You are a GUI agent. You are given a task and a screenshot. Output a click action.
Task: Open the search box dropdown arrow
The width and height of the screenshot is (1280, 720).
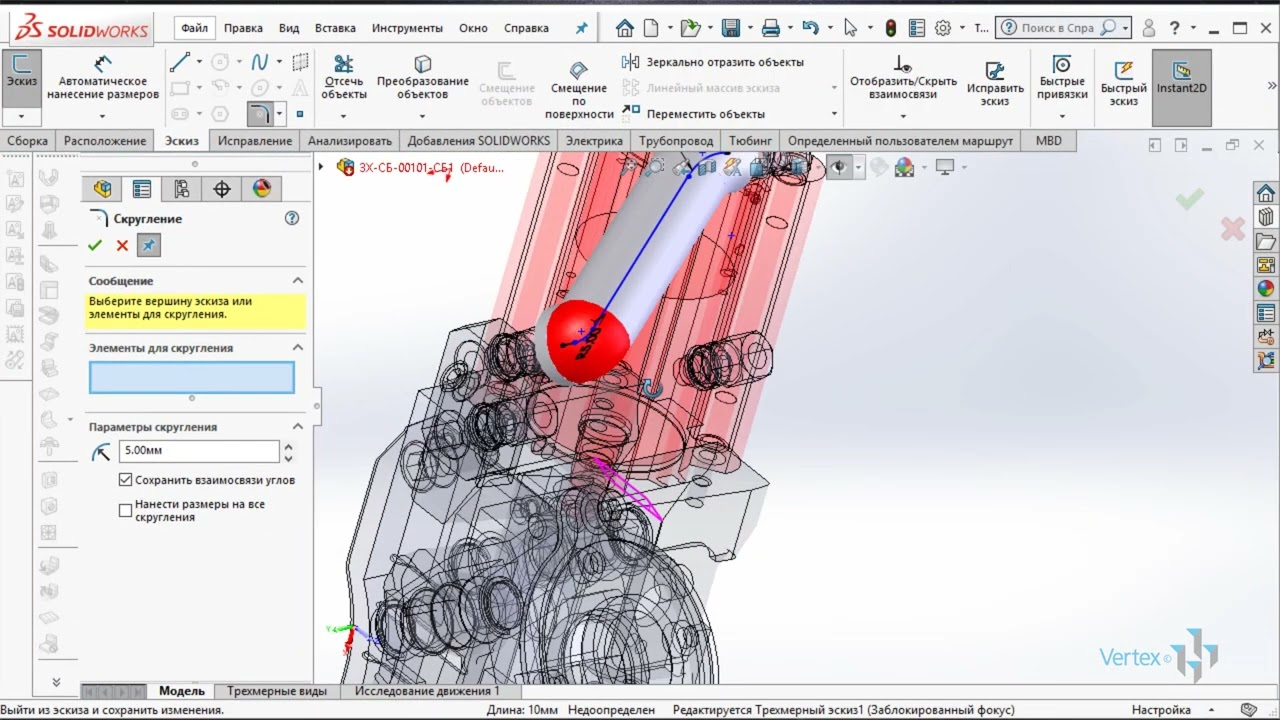pyautogui.click(x=1126, y=28)
